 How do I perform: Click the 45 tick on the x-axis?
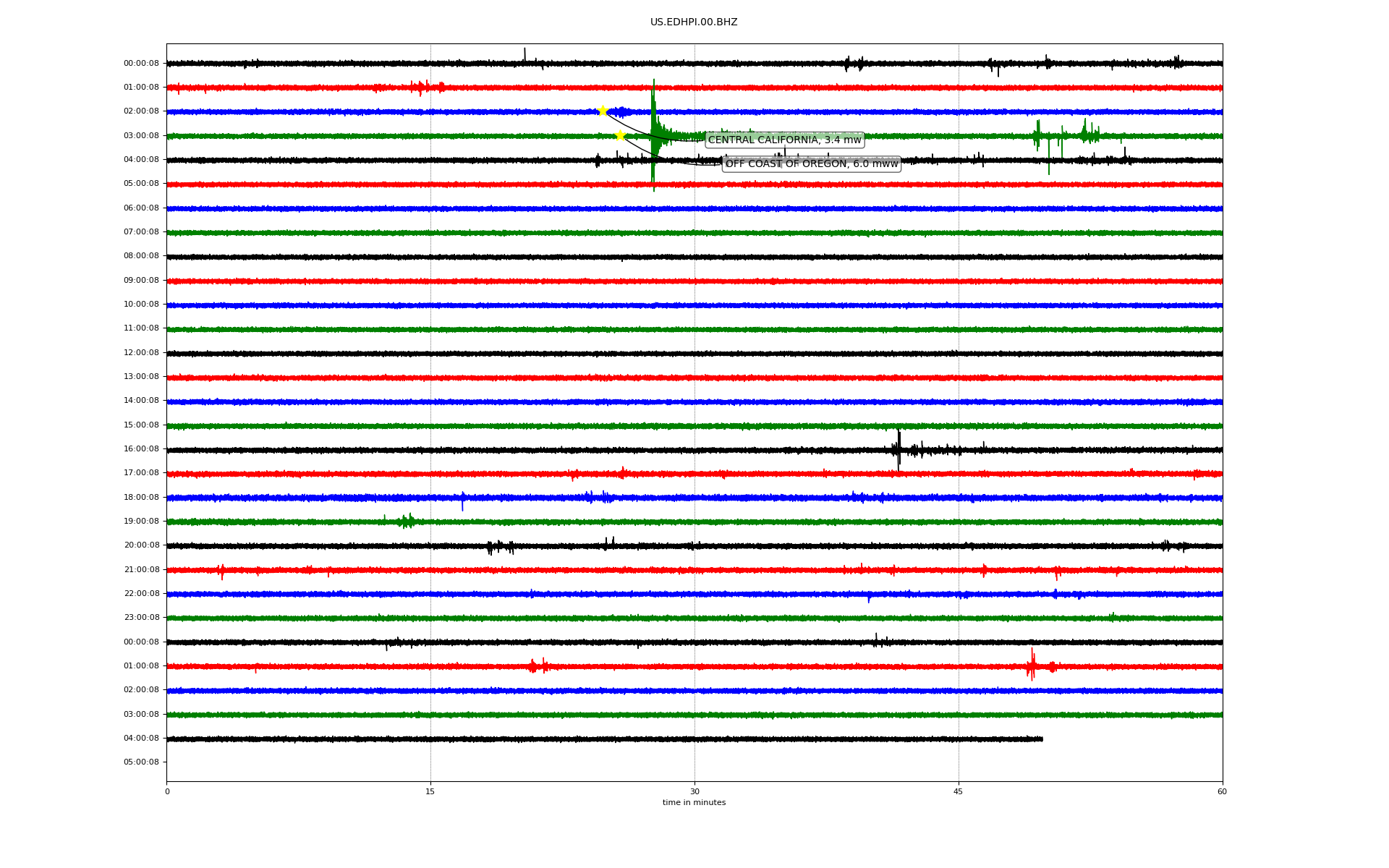(x=959, y=791)
